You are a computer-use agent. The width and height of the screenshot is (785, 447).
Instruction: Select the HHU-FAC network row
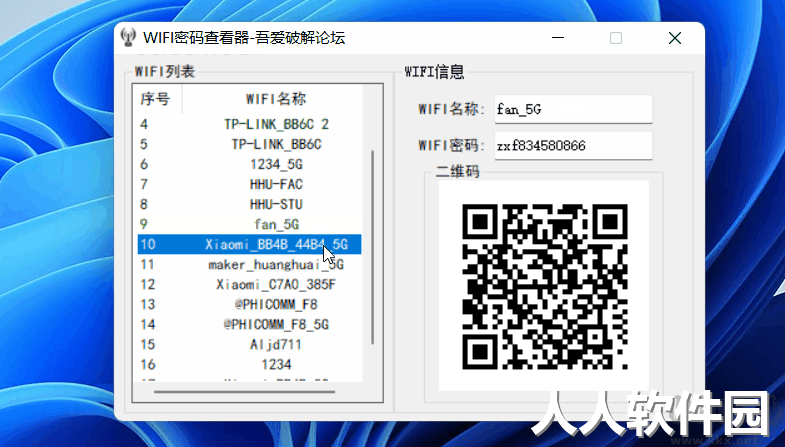point(249,184)
